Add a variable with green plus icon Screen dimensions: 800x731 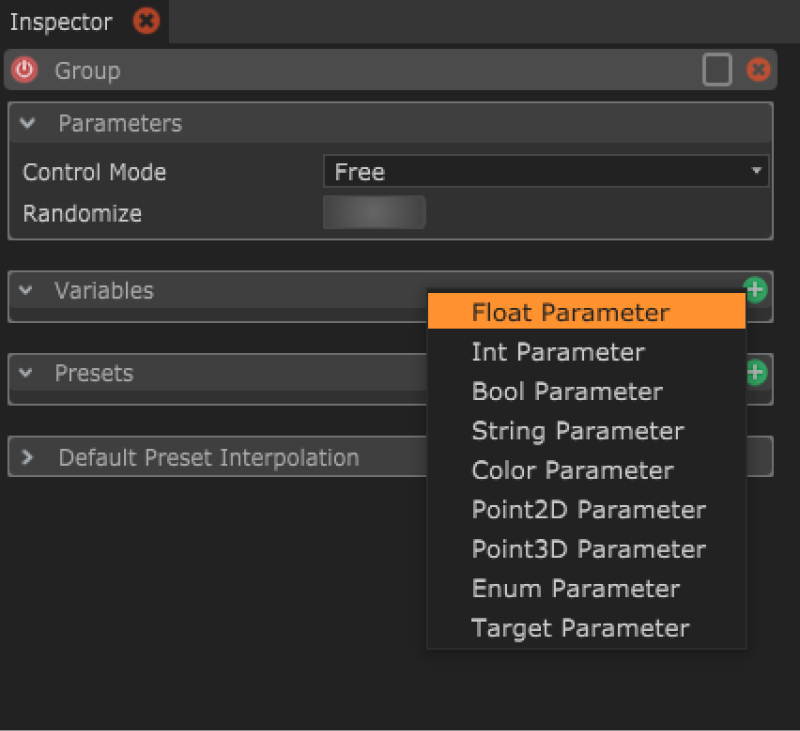point(756,291)
